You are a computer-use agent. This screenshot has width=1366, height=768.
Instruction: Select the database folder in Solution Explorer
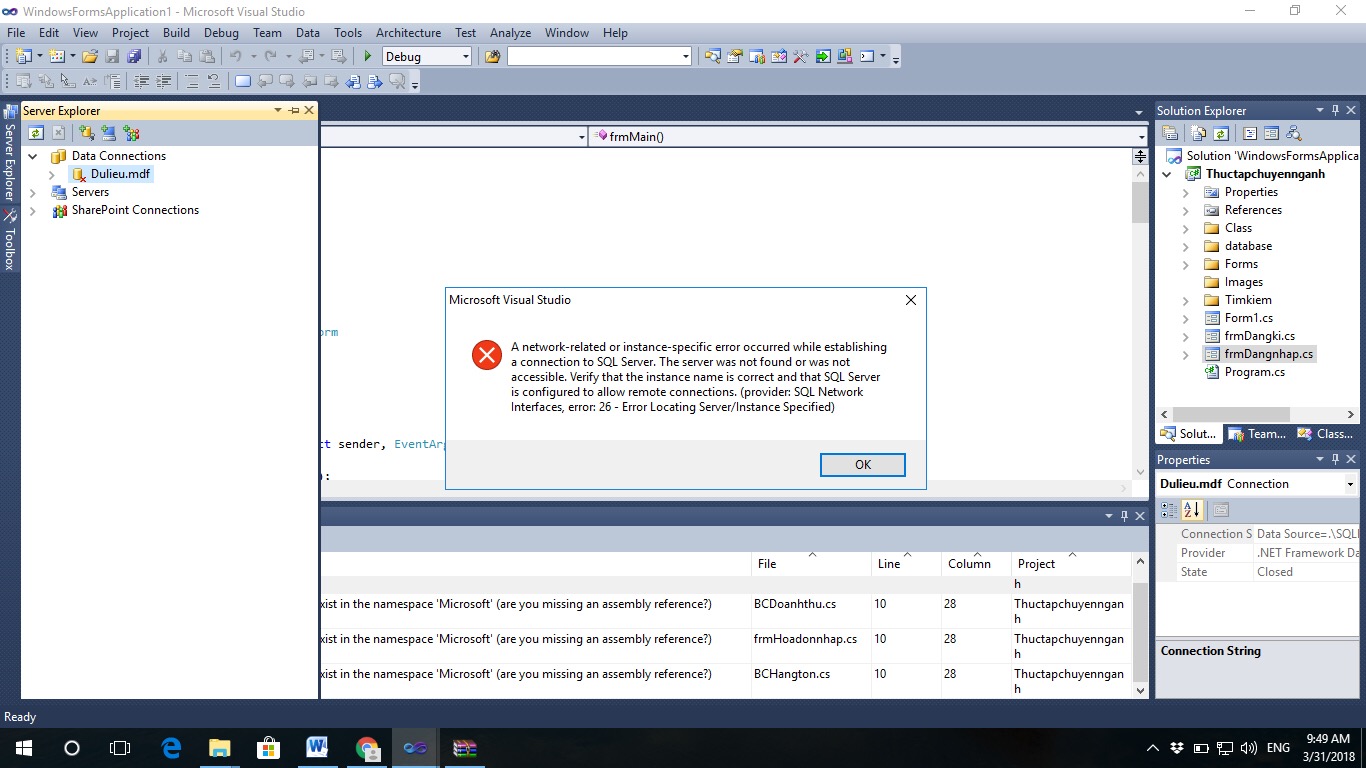click(x=1248, y=246)
